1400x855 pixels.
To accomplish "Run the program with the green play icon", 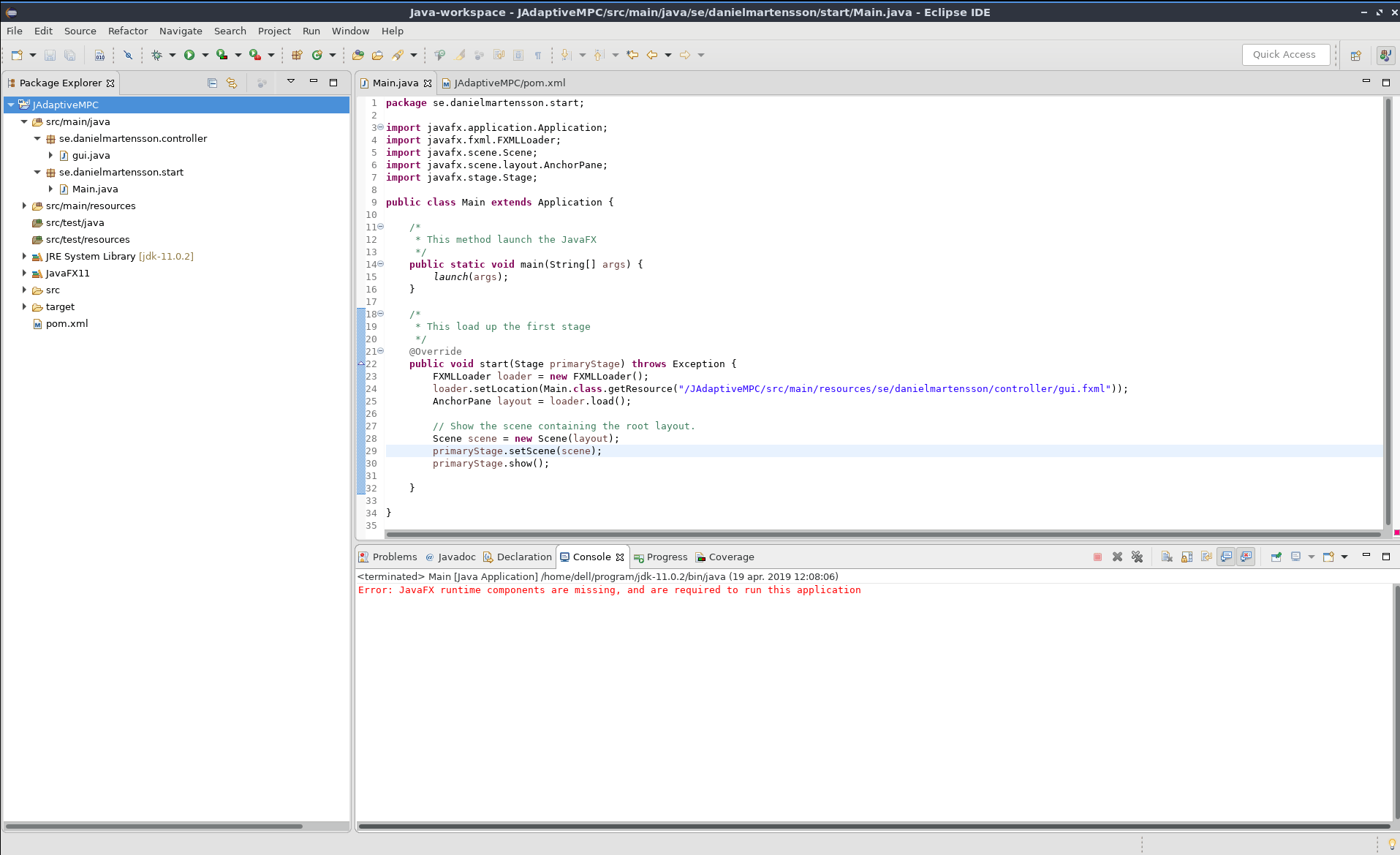I will pos(189,55).
